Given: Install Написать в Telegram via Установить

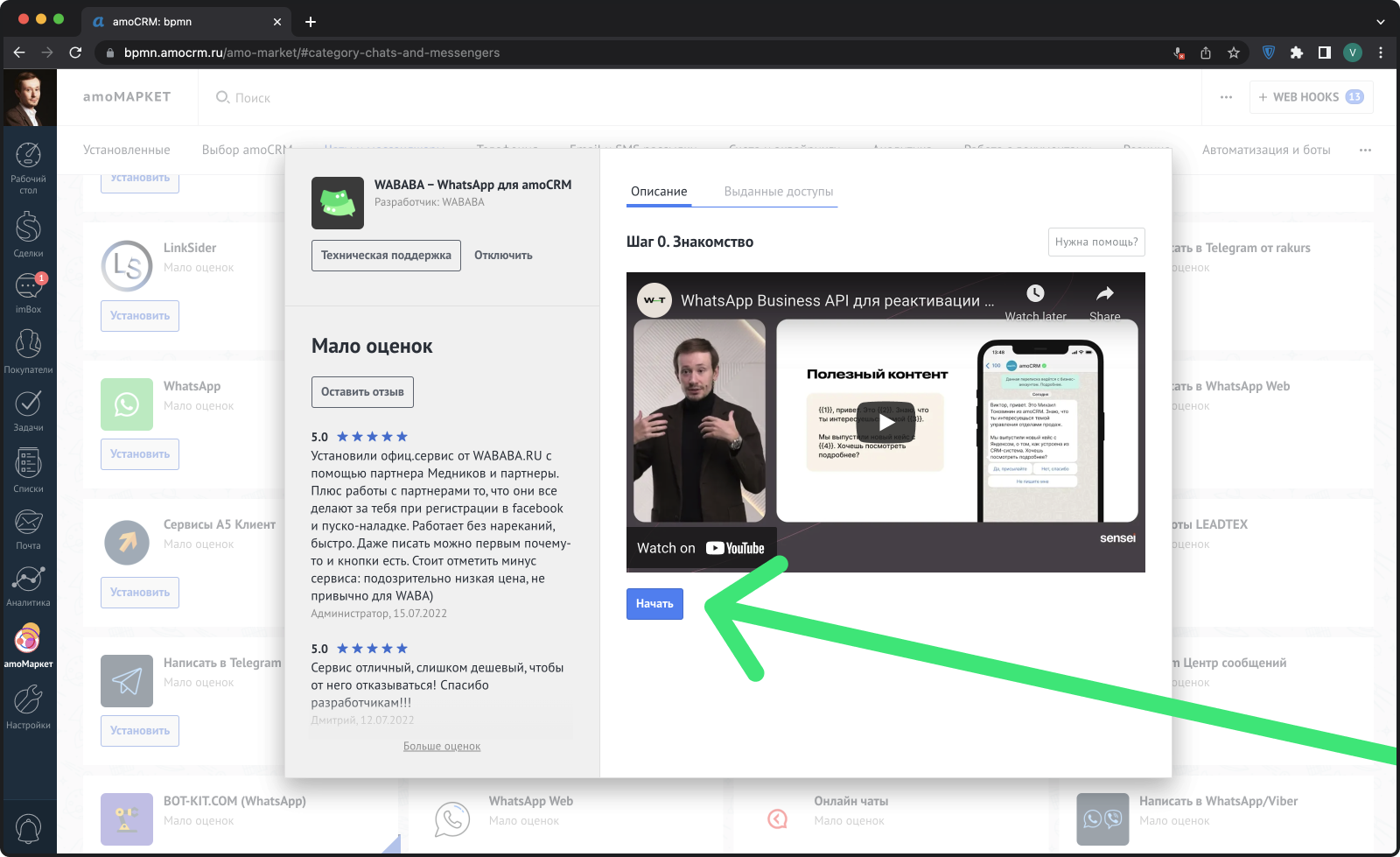Looking at the screenshot, I should pos(140,731).
